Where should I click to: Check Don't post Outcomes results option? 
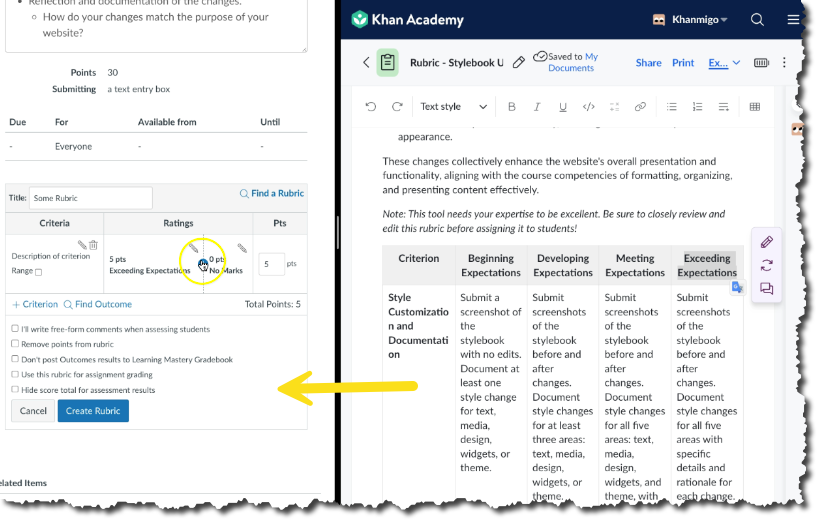[15, 359]
